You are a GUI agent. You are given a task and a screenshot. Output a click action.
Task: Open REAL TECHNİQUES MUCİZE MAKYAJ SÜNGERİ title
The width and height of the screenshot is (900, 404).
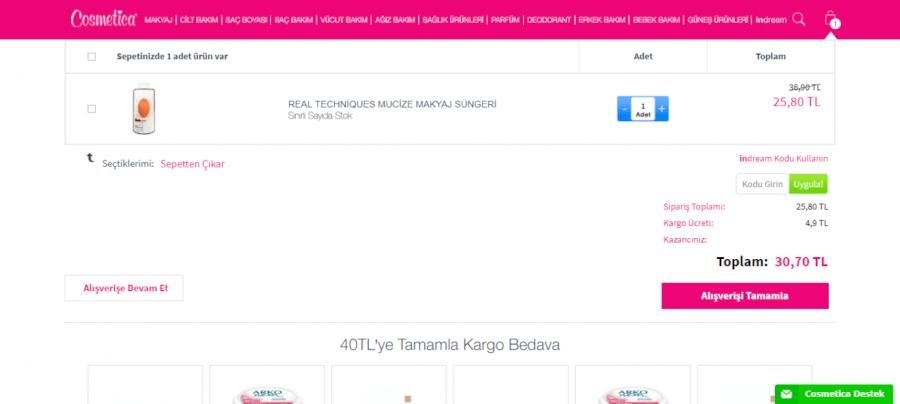tap(392, 104)
